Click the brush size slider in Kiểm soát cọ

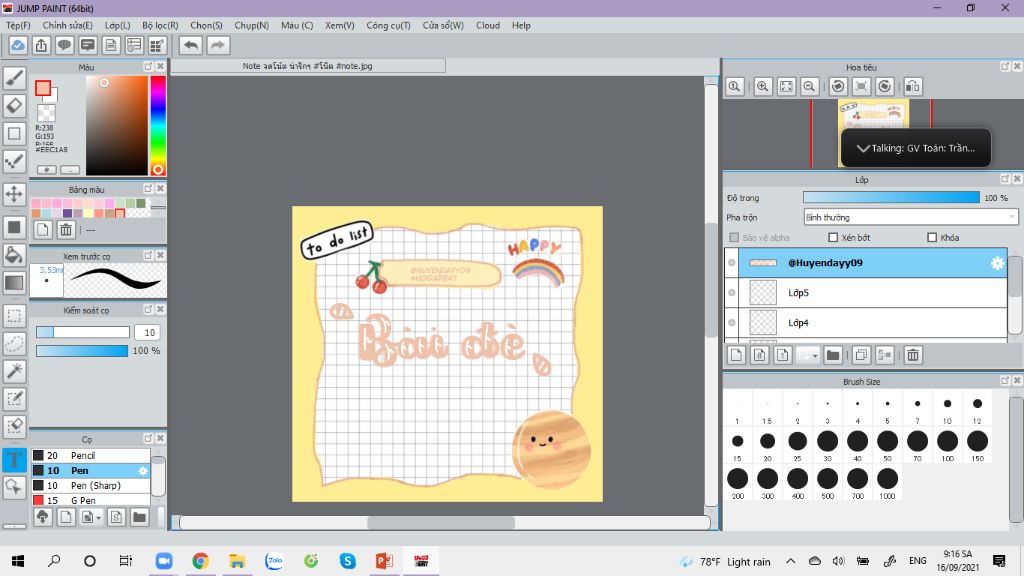(82, 332)
